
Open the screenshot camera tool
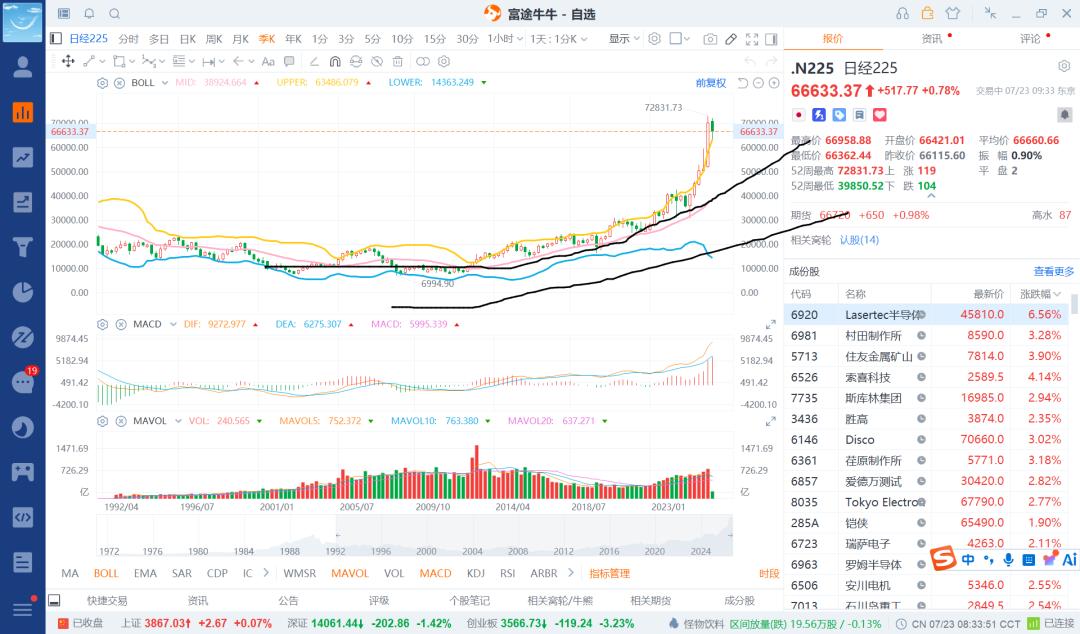point(709,39)
